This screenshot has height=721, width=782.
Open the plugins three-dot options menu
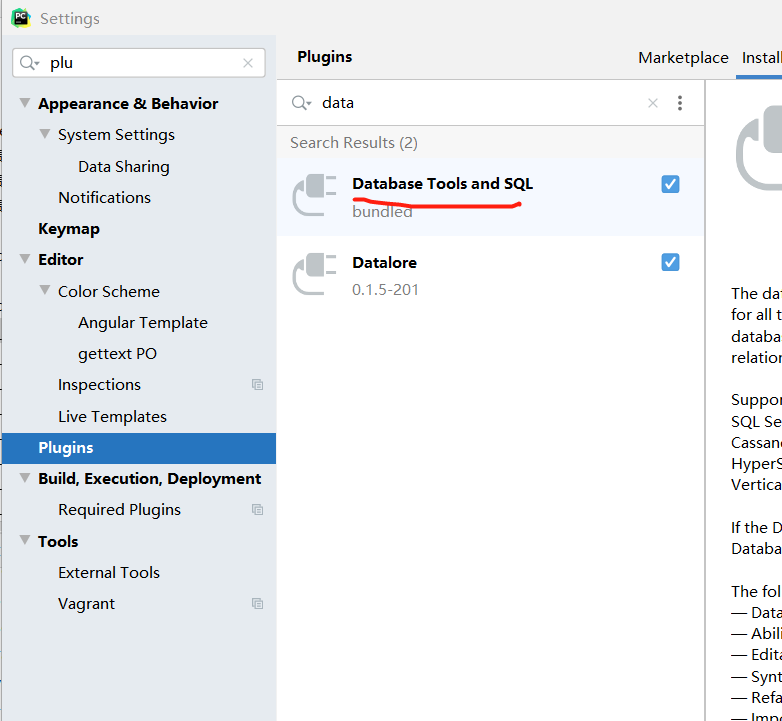pyautogui.click(x=680, y=103)
